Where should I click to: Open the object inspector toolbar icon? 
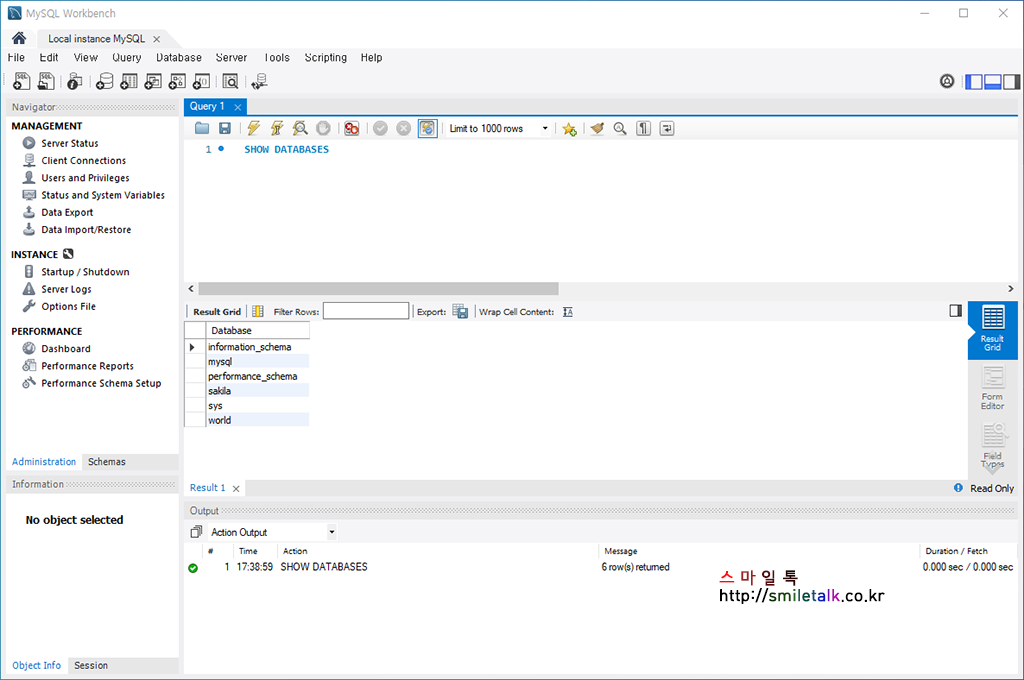click(x=74, y=81)
